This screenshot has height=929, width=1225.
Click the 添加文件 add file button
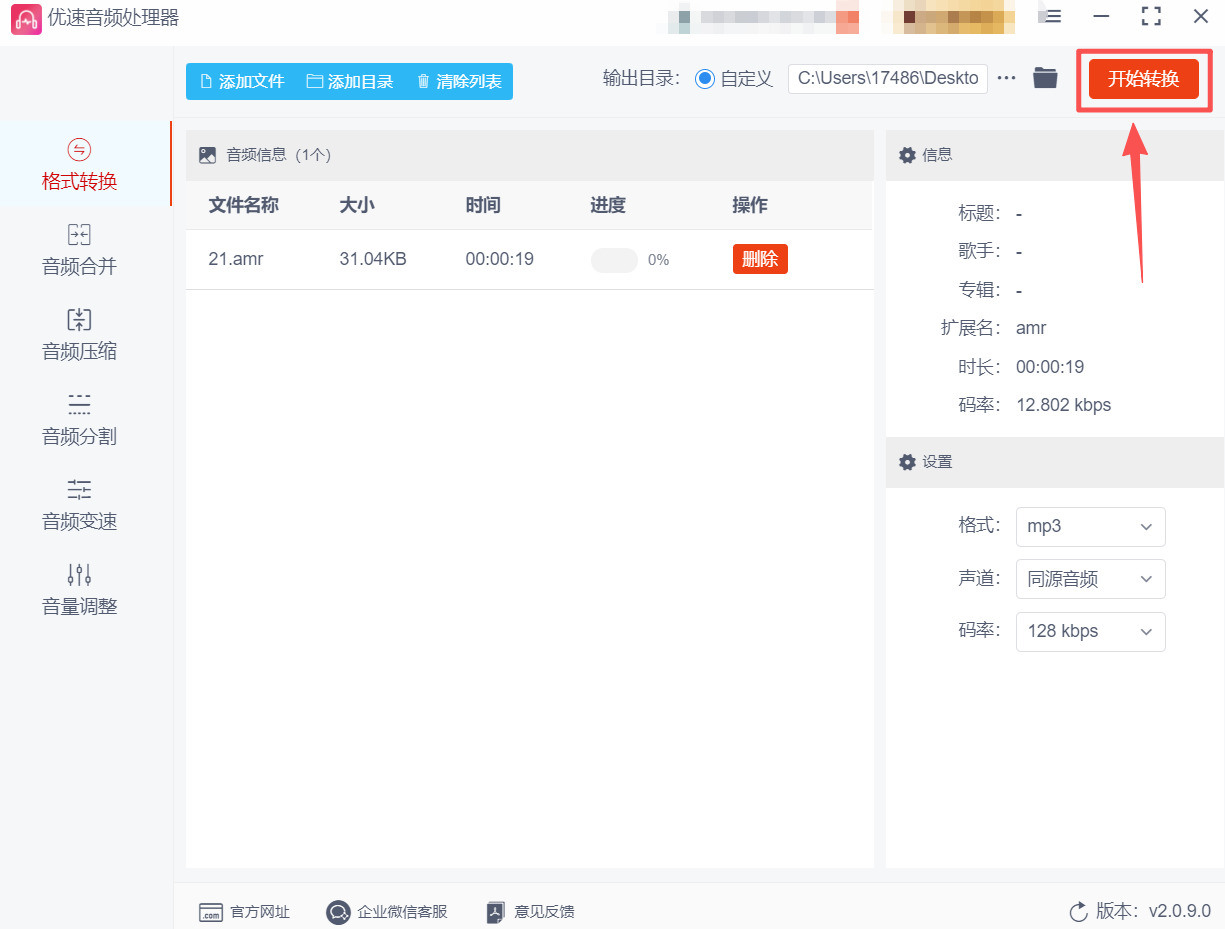click(241, 82)
